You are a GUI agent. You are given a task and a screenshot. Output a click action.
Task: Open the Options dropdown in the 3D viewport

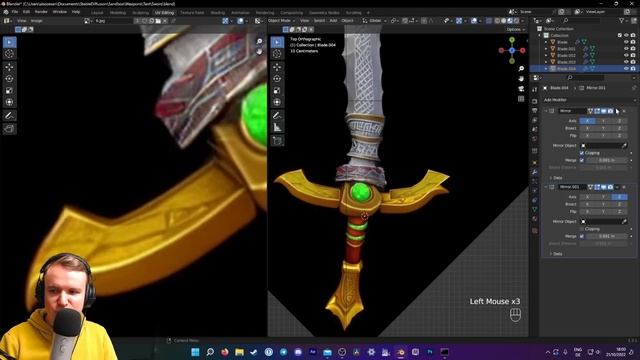tap(516, 29)
